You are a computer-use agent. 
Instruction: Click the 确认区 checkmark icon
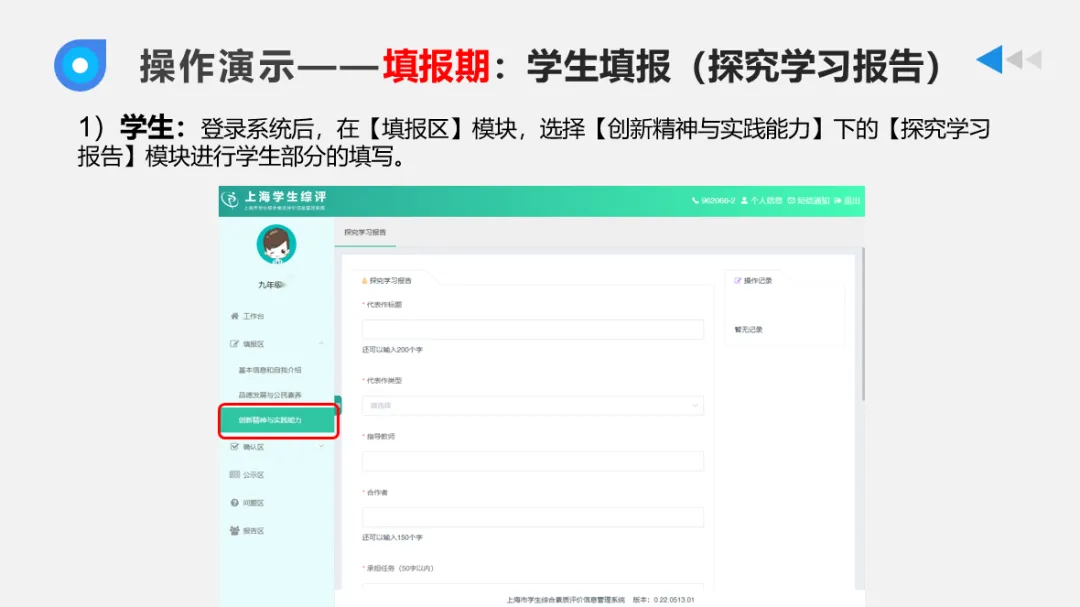click(234, 447)
